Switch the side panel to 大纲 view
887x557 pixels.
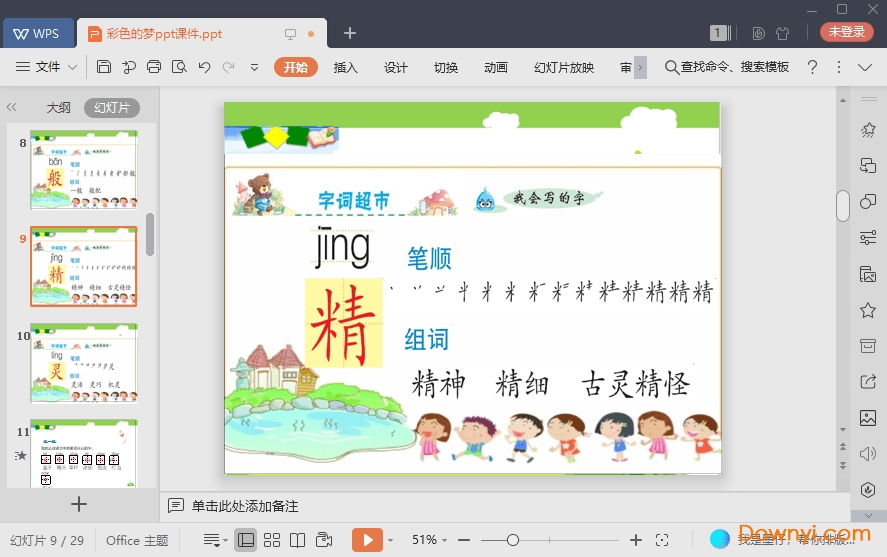tap(58, 108)
